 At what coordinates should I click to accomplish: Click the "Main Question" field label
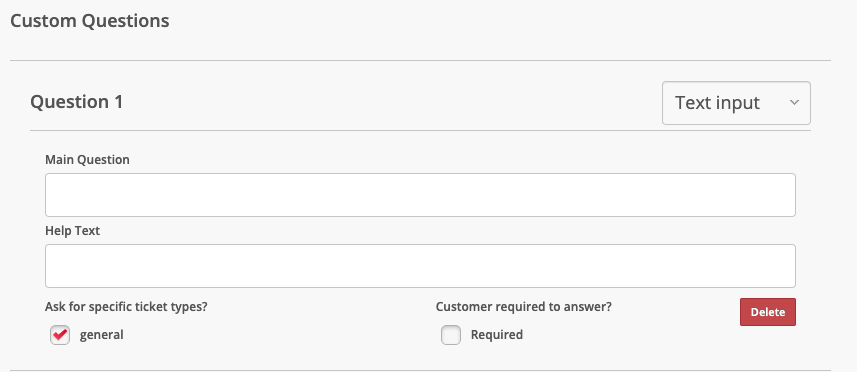87,160
